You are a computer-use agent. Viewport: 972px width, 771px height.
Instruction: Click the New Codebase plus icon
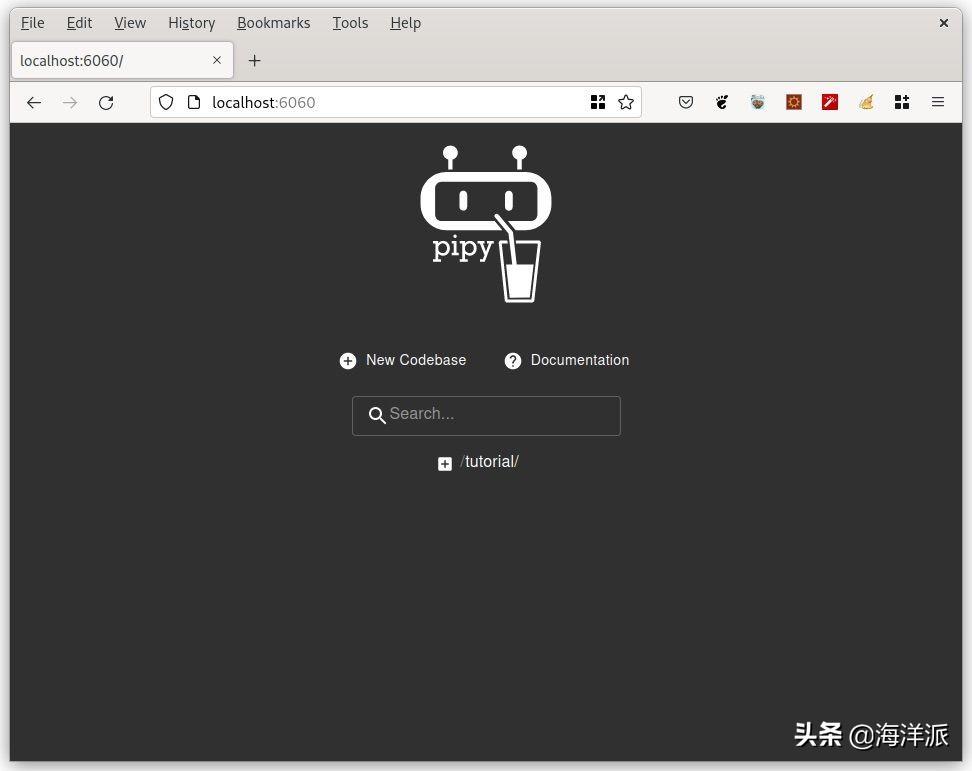(x=348, y=361)
